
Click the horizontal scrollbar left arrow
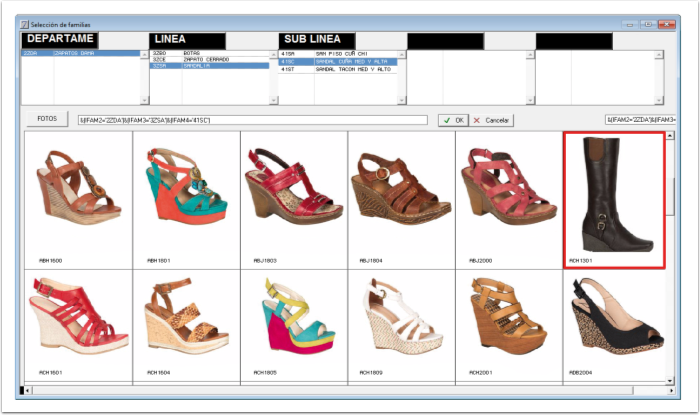click(27, 390)
